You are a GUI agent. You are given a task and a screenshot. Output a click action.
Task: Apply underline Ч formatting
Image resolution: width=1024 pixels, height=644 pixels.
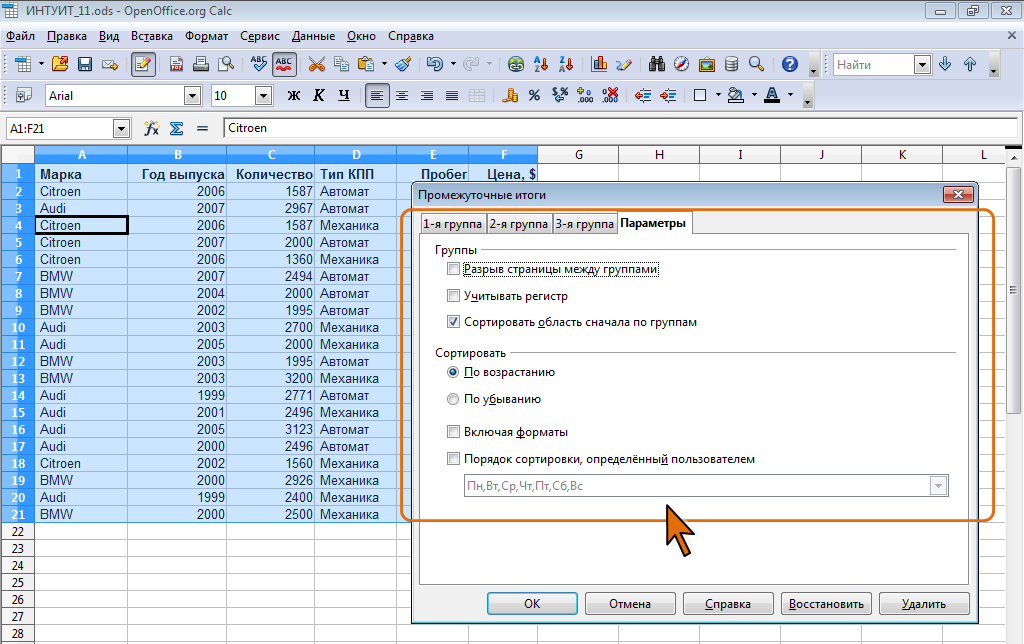pos(344,95)
